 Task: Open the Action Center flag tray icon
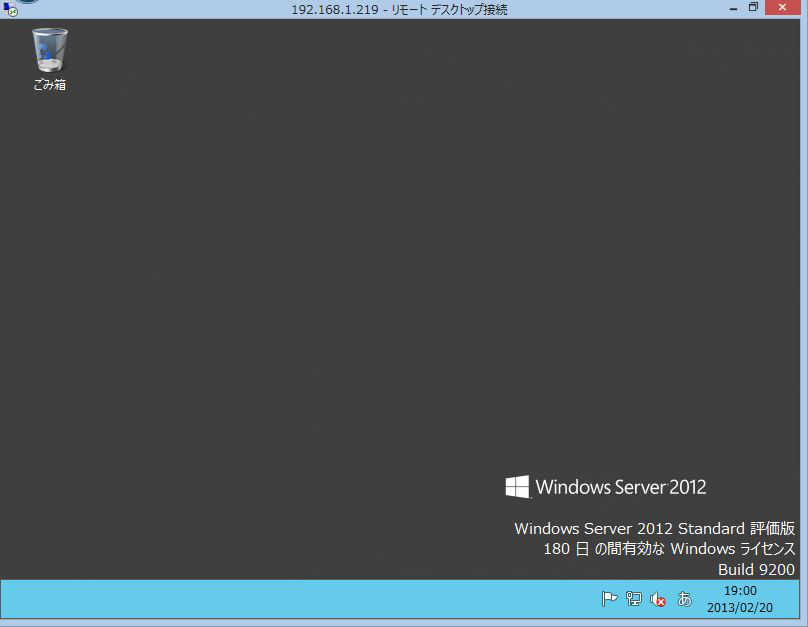coord(609,599)
